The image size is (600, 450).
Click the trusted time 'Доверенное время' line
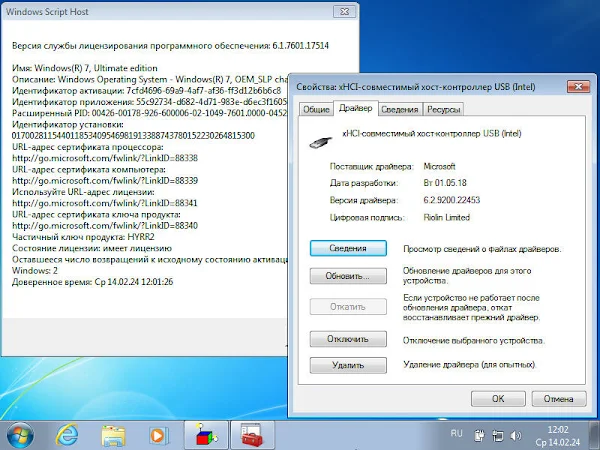pyautogui.click(x=92, y=282)
